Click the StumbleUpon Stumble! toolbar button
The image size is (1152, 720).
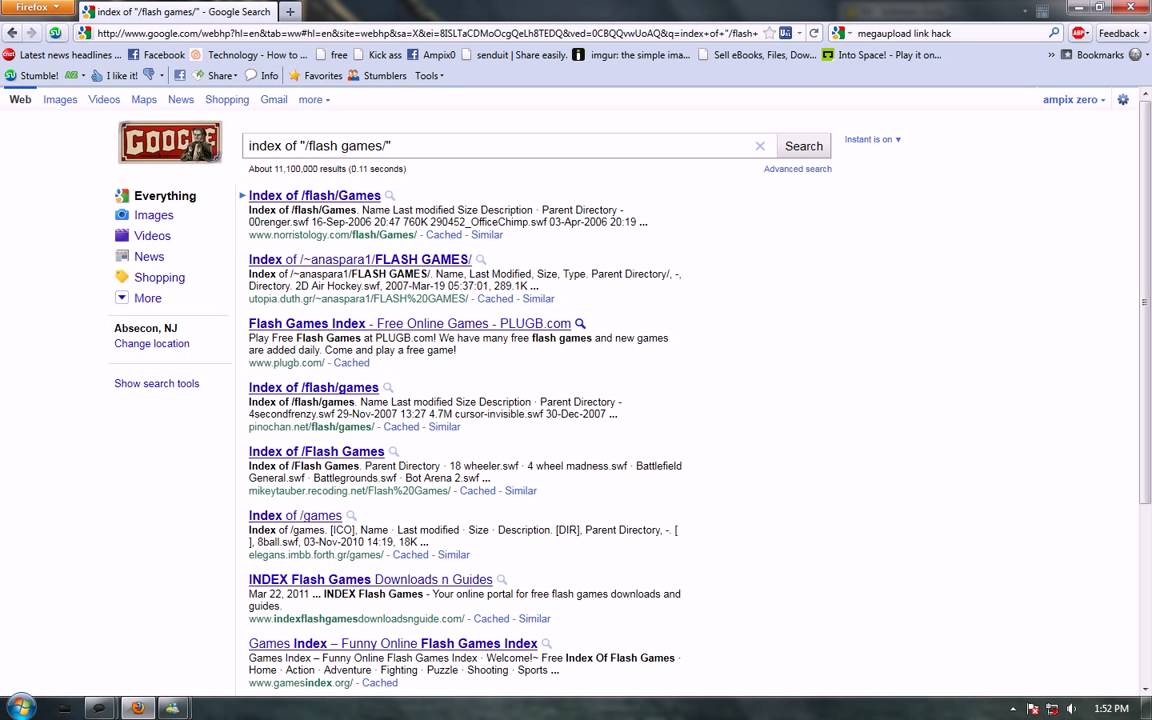[x=32, y=76]
